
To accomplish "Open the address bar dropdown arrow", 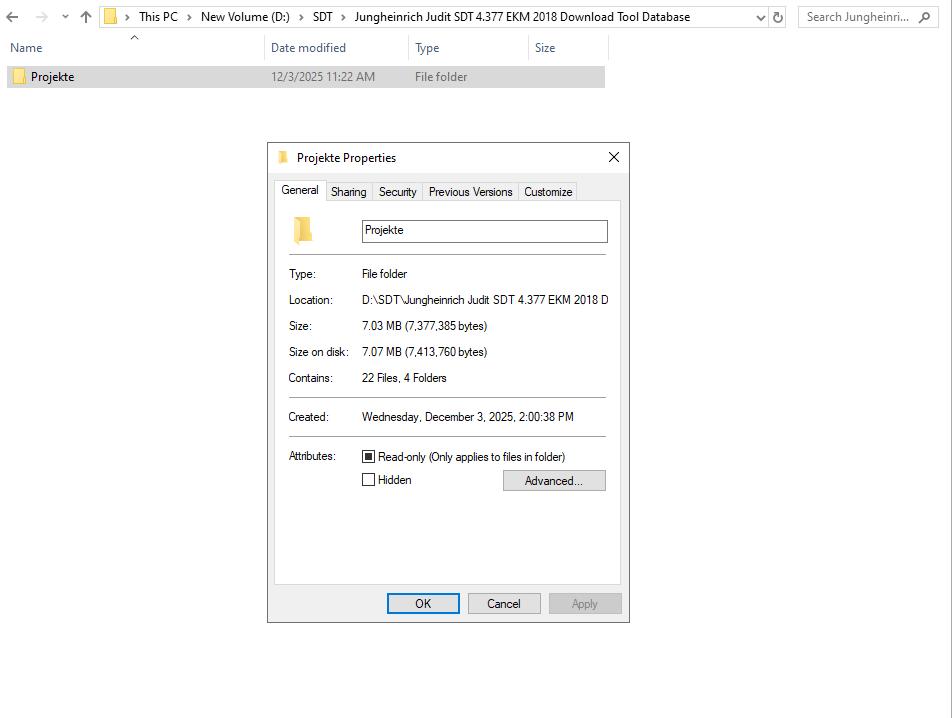I will [758, 16].
